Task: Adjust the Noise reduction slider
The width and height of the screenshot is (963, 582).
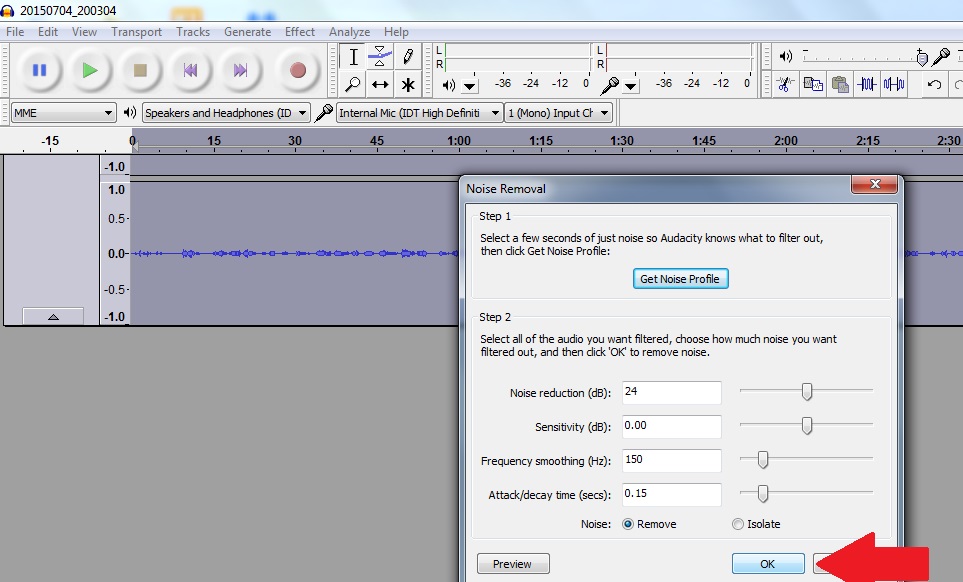Action: (806, 390)
